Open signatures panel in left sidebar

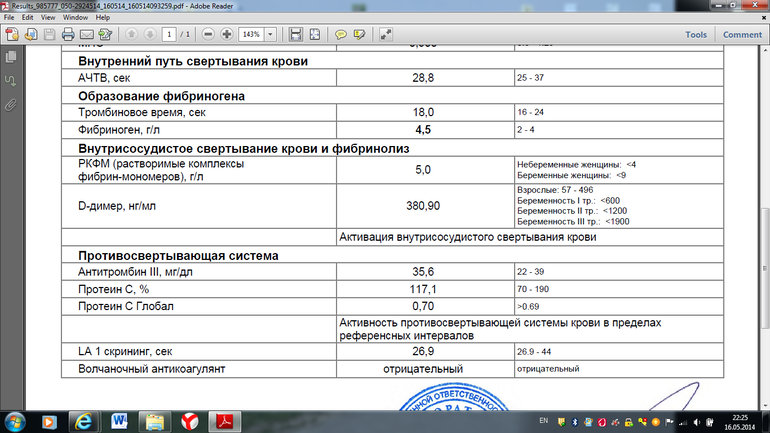[x=11, y=81]
